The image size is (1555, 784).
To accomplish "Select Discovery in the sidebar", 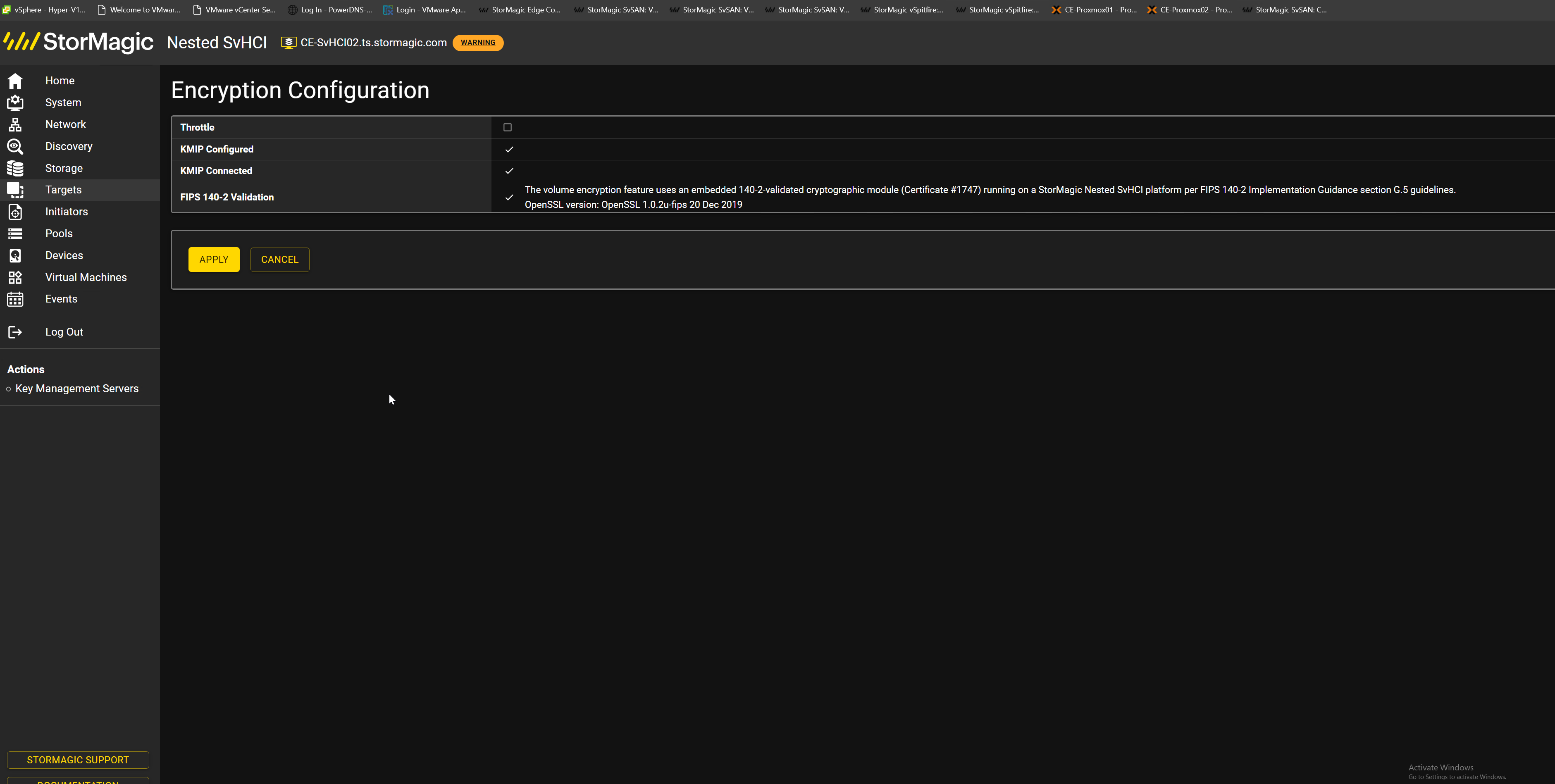I will click(68, 147).
